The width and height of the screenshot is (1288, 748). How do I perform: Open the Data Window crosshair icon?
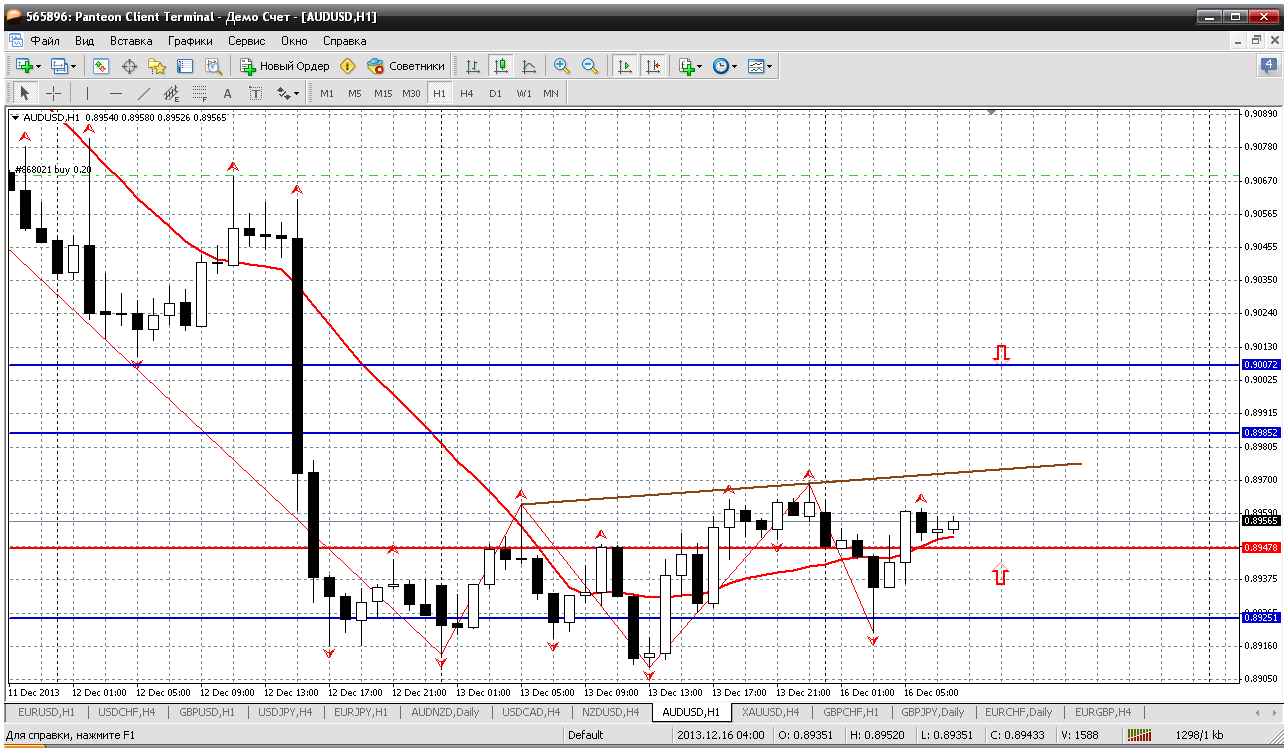pyautogui.click(x=129, y=66)
